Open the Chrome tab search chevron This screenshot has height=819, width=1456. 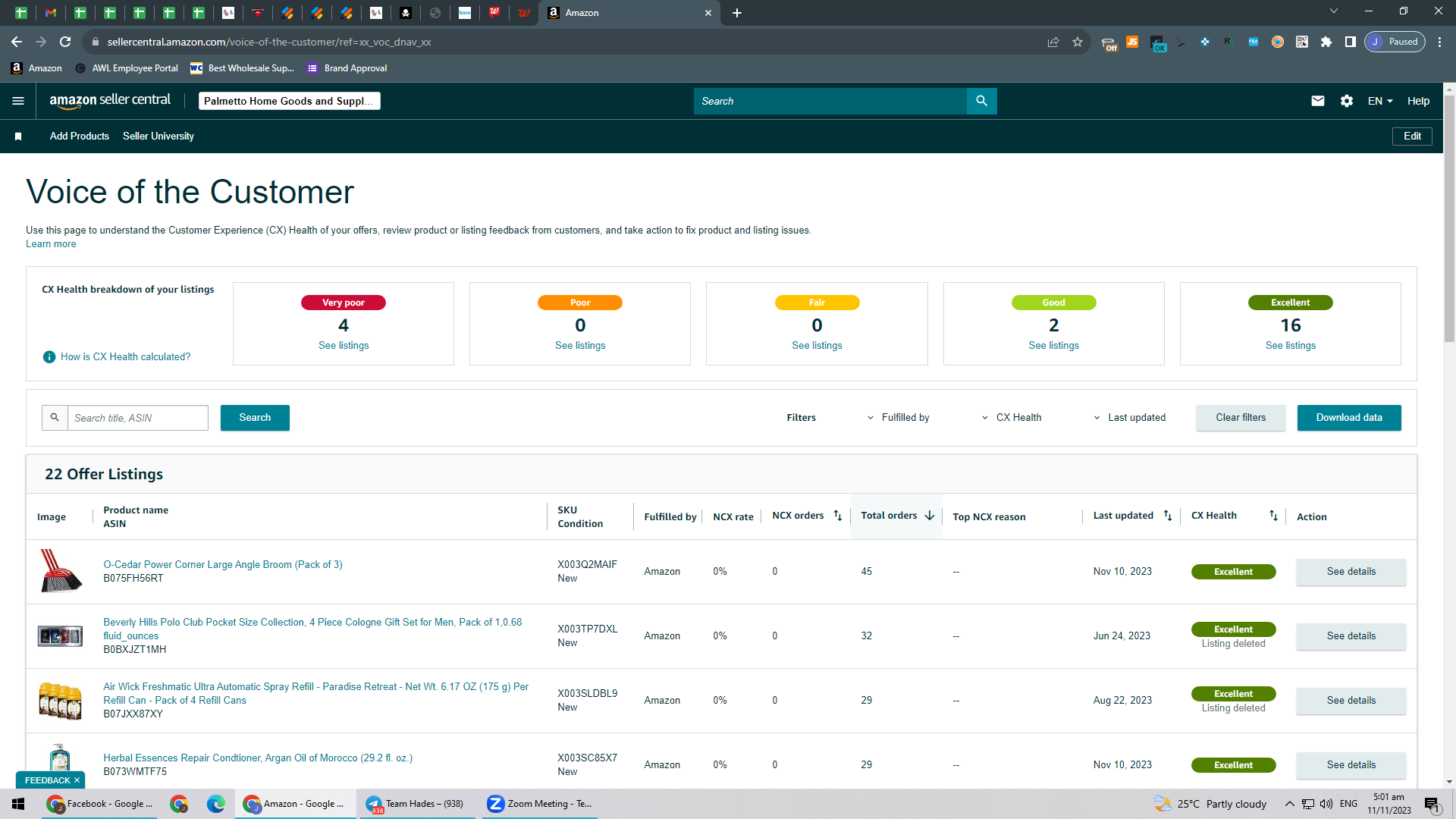[1334, 11]
